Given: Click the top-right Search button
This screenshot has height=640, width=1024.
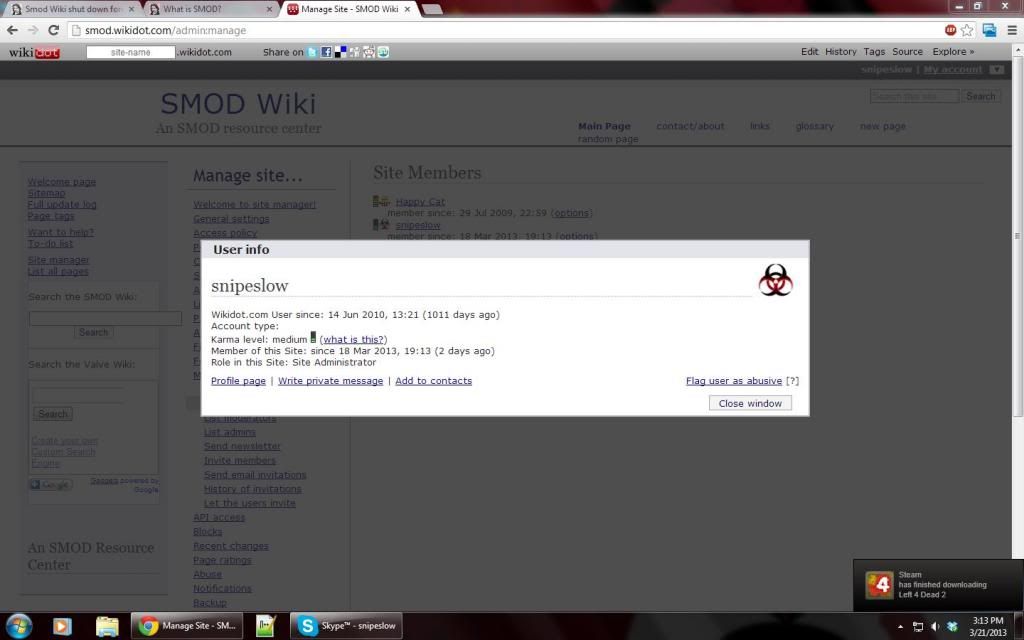Looking at the screenshot, I should [980, 96].
